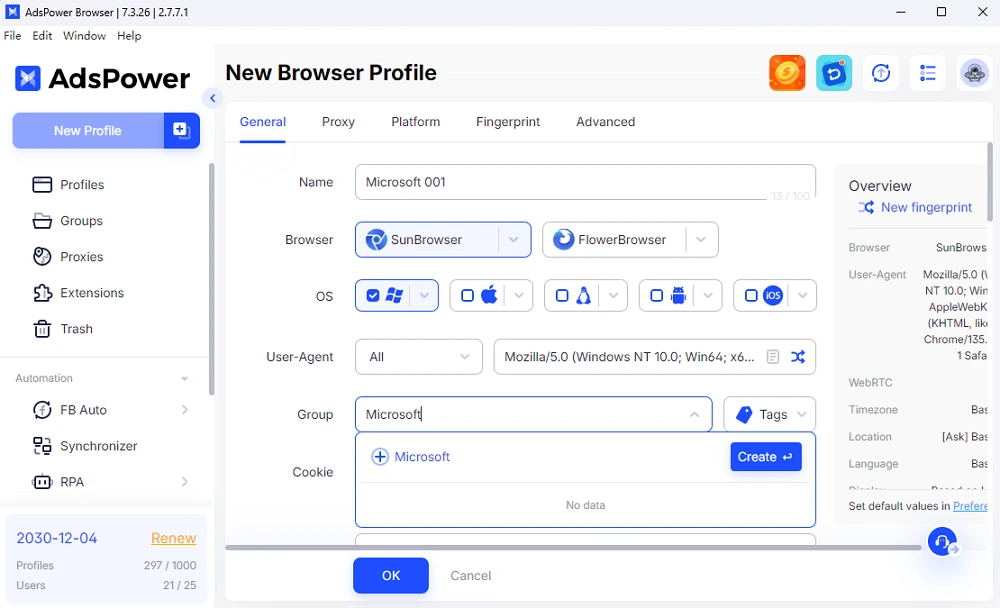The image size is (1000, 608).
Task: Click the New Profile button
Action: click(88, 130)
